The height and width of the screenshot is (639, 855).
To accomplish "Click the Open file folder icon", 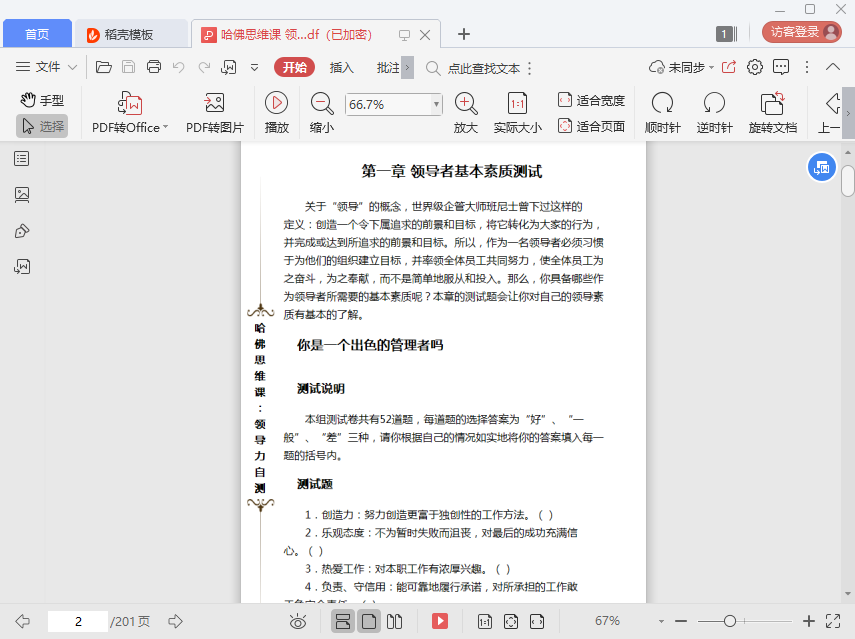I will (104, 67).
